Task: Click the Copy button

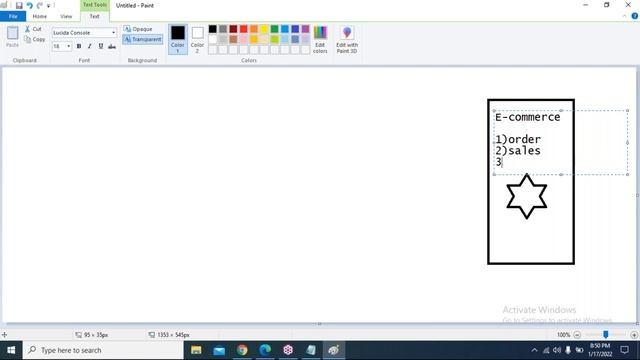Action: (x=35, y=39)
